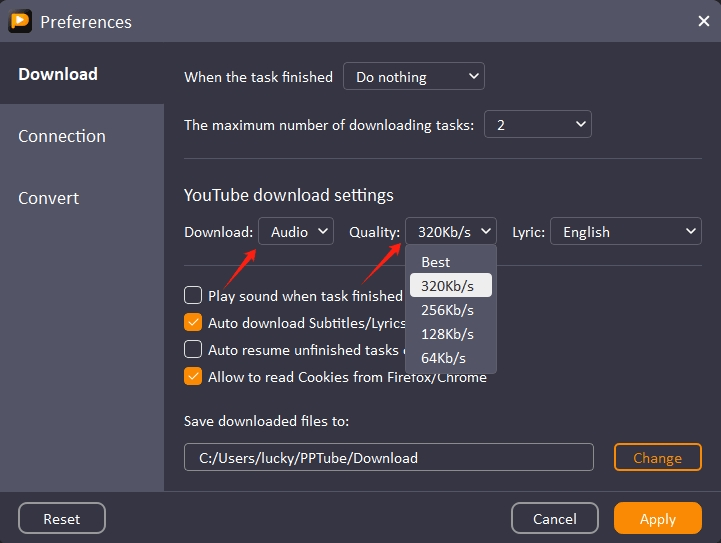
Task: Enable Auto resume unfinished tasks
Action: click(193, 350)
